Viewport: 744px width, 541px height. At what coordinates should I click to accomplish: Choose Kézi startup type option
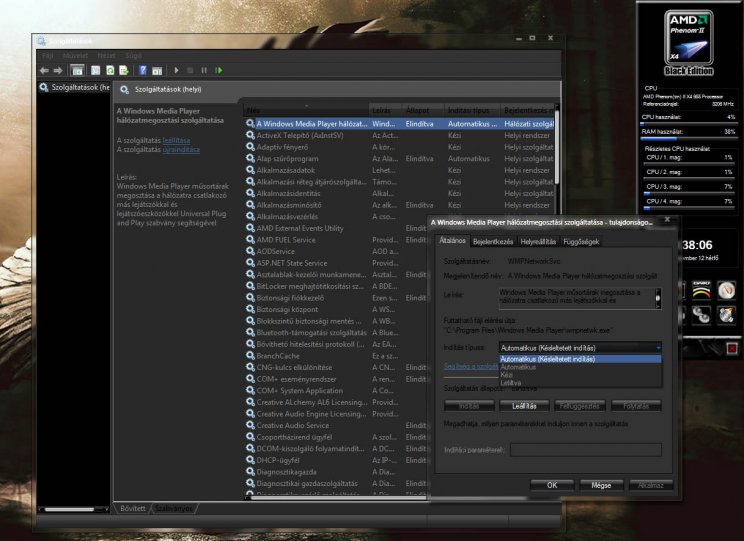pyautogui.click(x=580, y=375)
